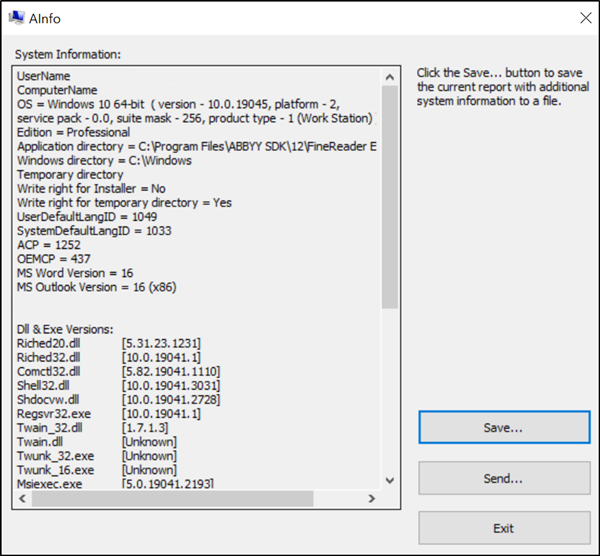Image resolution: width=600 pixels, height=556 pixels.
Task: Click the Twunk_16.exe entry
Action: [55, 470]
